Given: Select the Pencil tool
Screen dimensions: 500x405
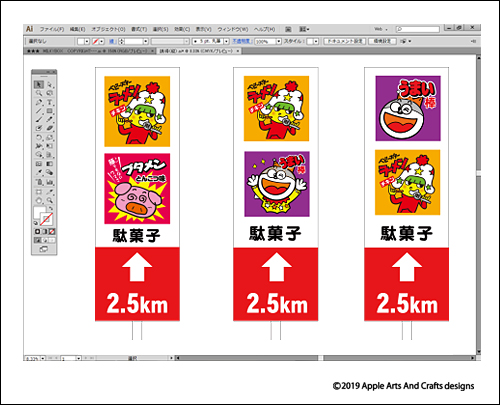Looking at the screenshot, I should click(x=50, y=119).
